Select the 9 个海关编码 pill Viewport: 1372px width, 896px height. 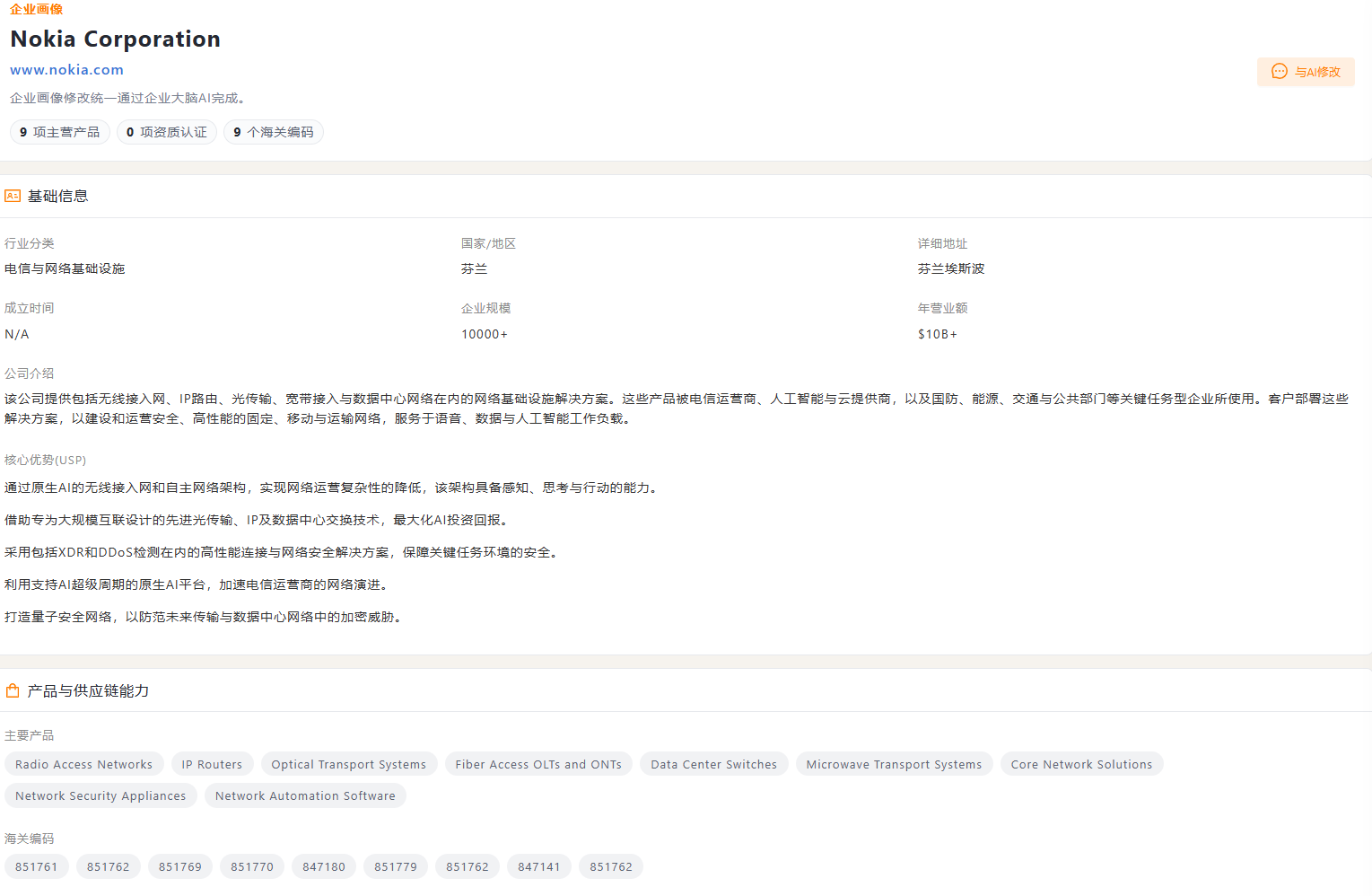(274, 132)
